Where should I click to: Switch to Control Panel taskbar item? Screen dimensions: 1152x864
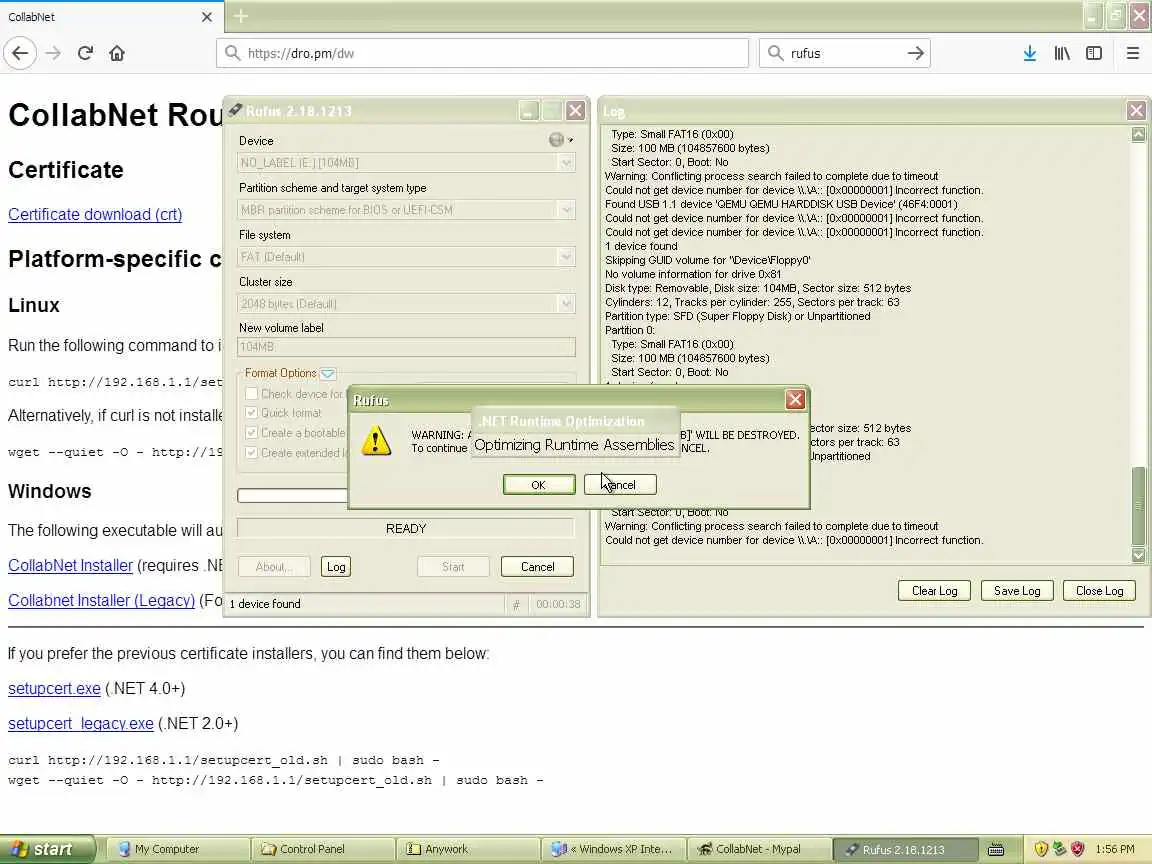322,849
